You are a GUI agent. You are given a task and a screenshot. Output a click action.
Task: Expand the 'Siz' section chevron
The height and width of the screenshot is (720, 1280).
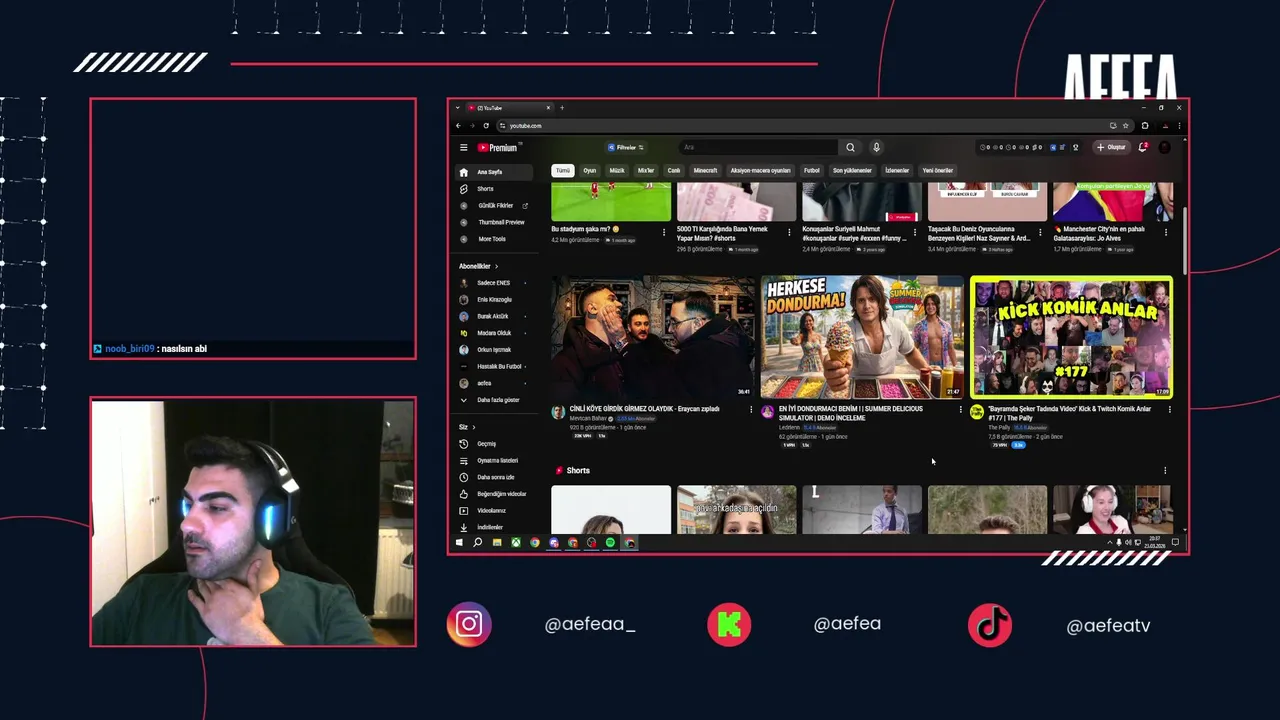473,427
